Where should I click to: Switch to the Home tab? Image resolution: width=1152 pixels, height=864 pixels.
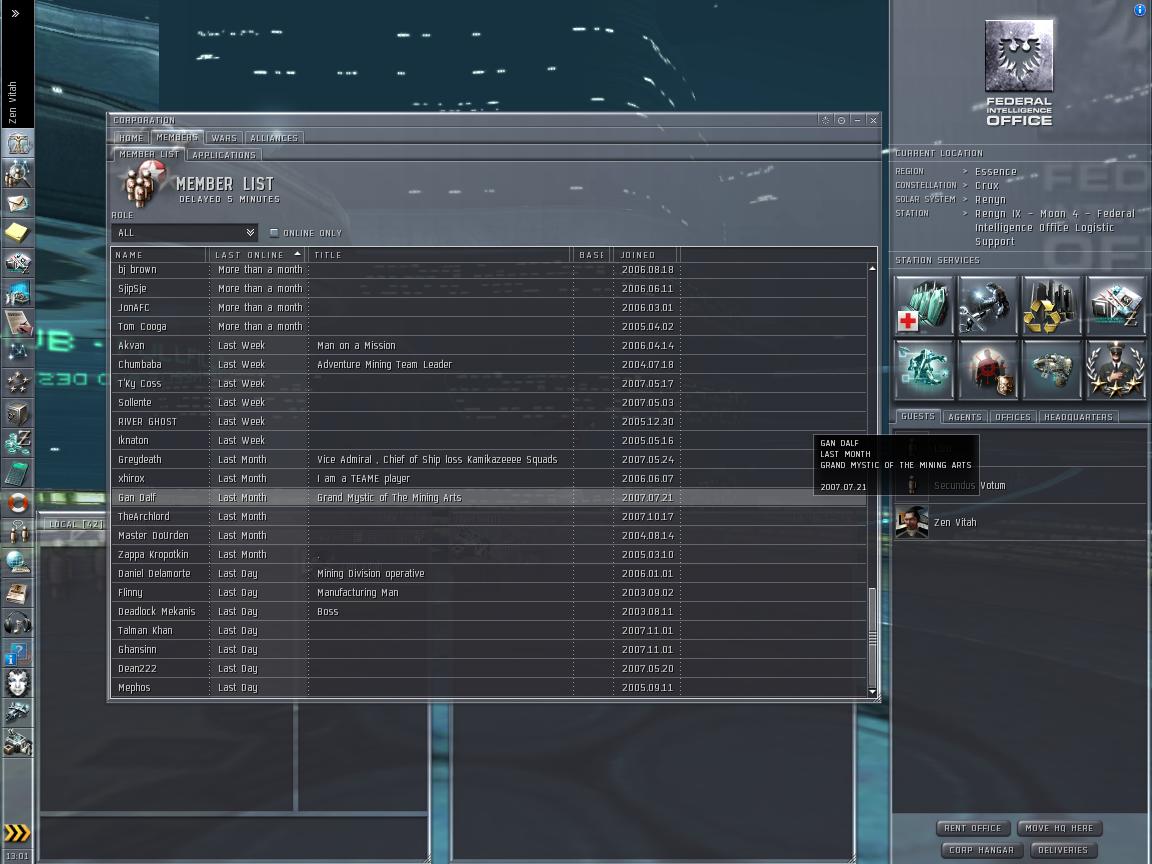pos(132,138)
